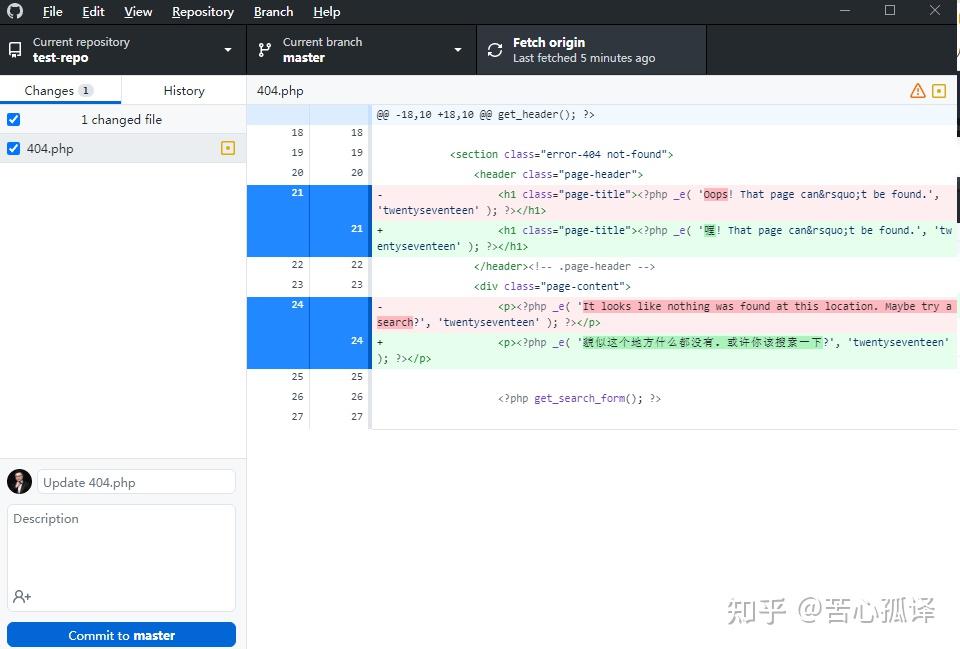960x649 pixels.
Task: Click the modified-file status icon beside the warning
Action: tap(939, 90)
